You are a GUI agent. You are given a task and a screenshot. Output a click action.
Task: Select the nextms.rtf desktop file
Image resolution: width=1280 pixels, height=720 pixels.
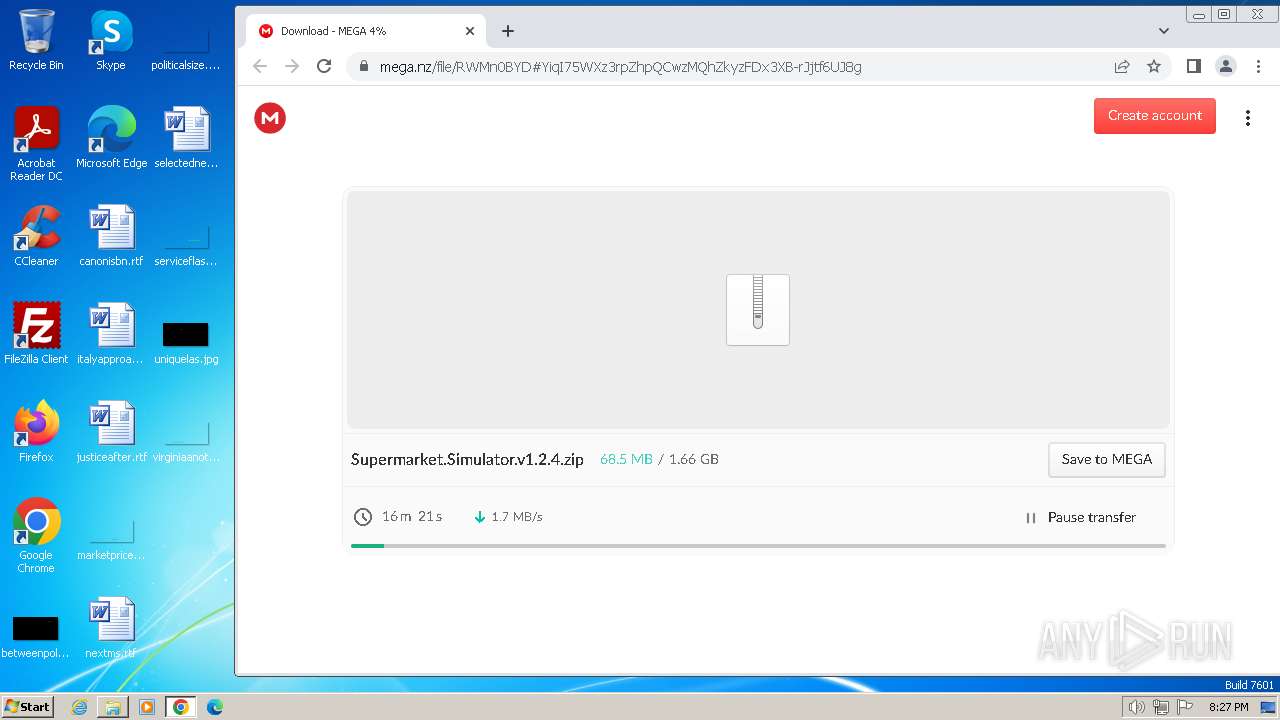(x=111, y=628)
